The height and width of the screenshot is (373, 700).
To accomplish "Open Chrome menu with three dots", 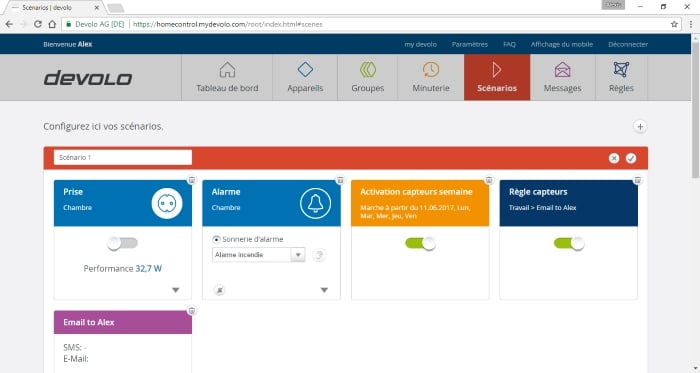I will tap(691, 24).
